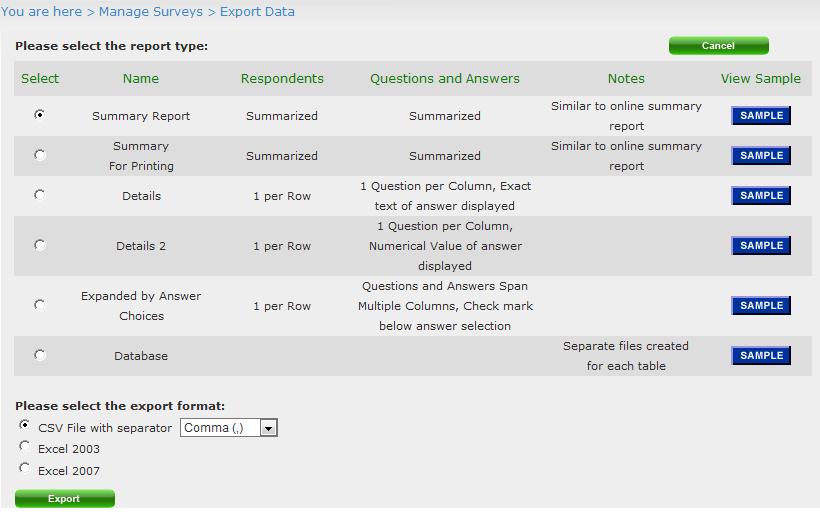Open the Export Data breadcrumb link
The height and width of the screenshot is (517, 820).
point(257,12)
